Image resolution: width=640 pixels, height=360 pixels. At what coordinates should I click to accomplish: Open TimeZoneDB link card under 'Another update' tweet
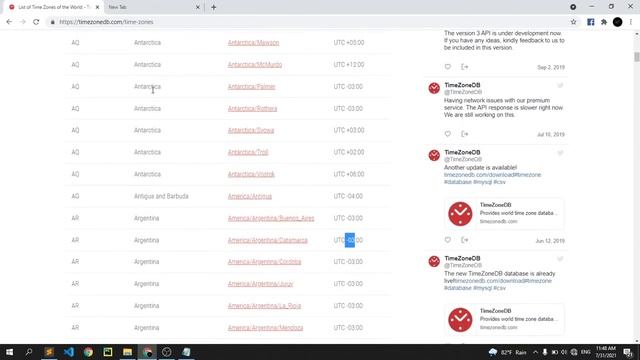(504, 213)
